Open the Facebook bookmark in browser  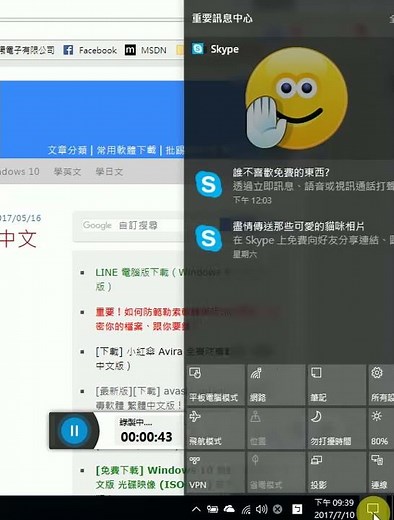pyautogui.click(x=90, y=50)
